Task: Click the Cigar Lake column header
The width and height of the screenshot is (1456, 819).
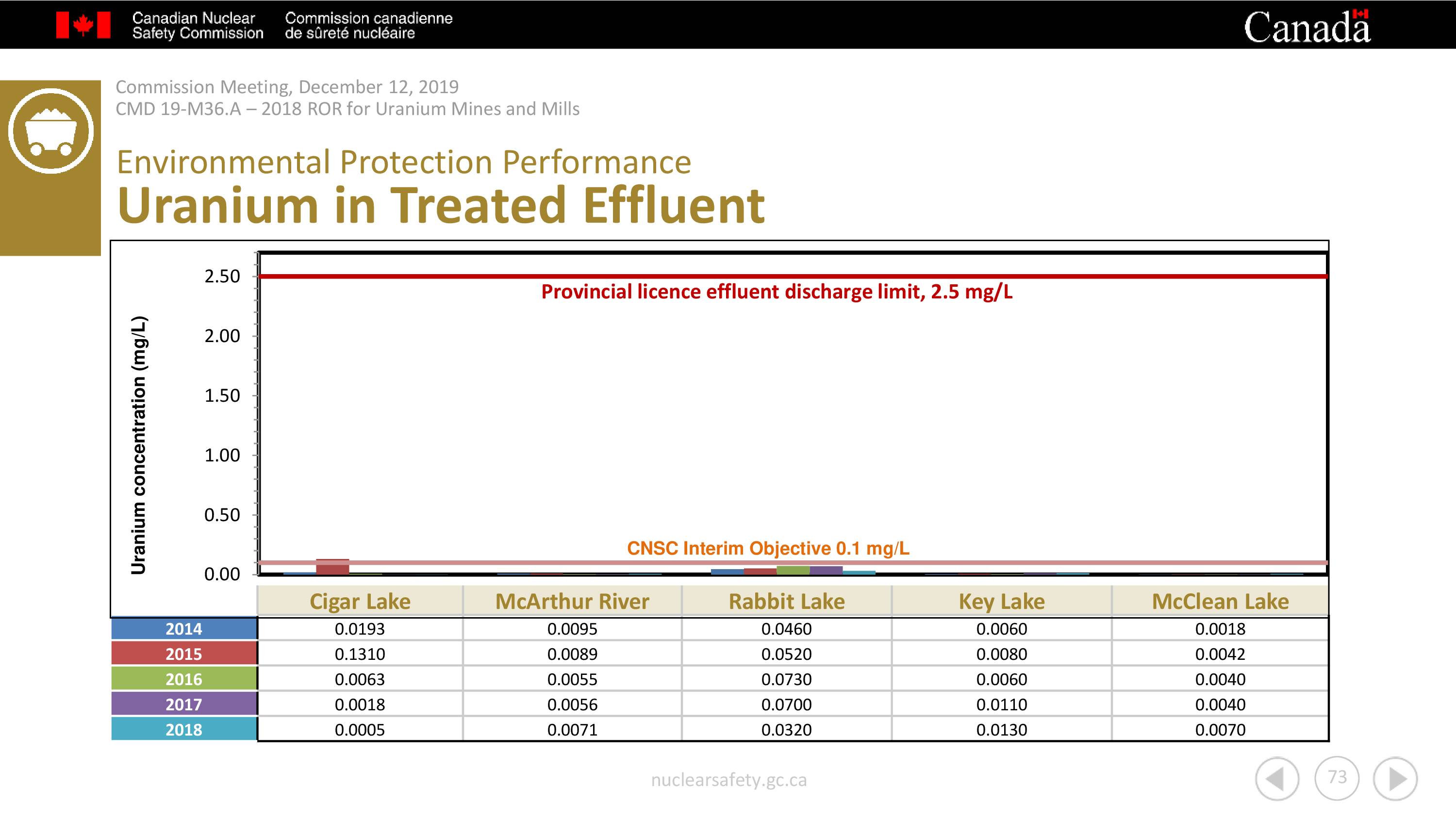Action: 360,601
